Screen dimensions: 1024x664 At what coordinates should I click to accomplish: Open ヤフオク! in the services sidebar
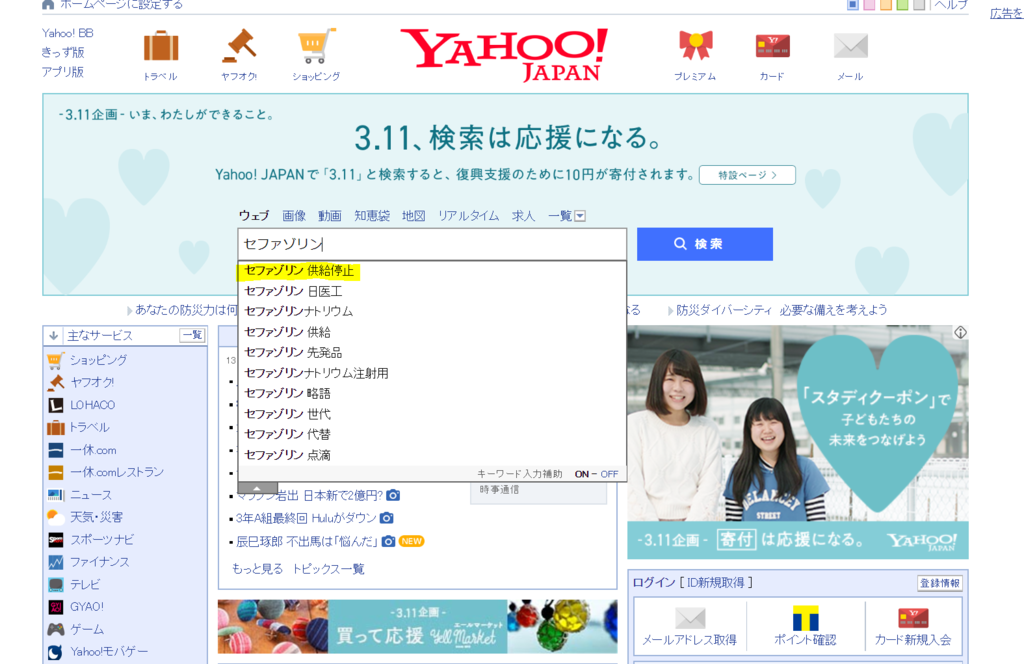click(92, 382)
